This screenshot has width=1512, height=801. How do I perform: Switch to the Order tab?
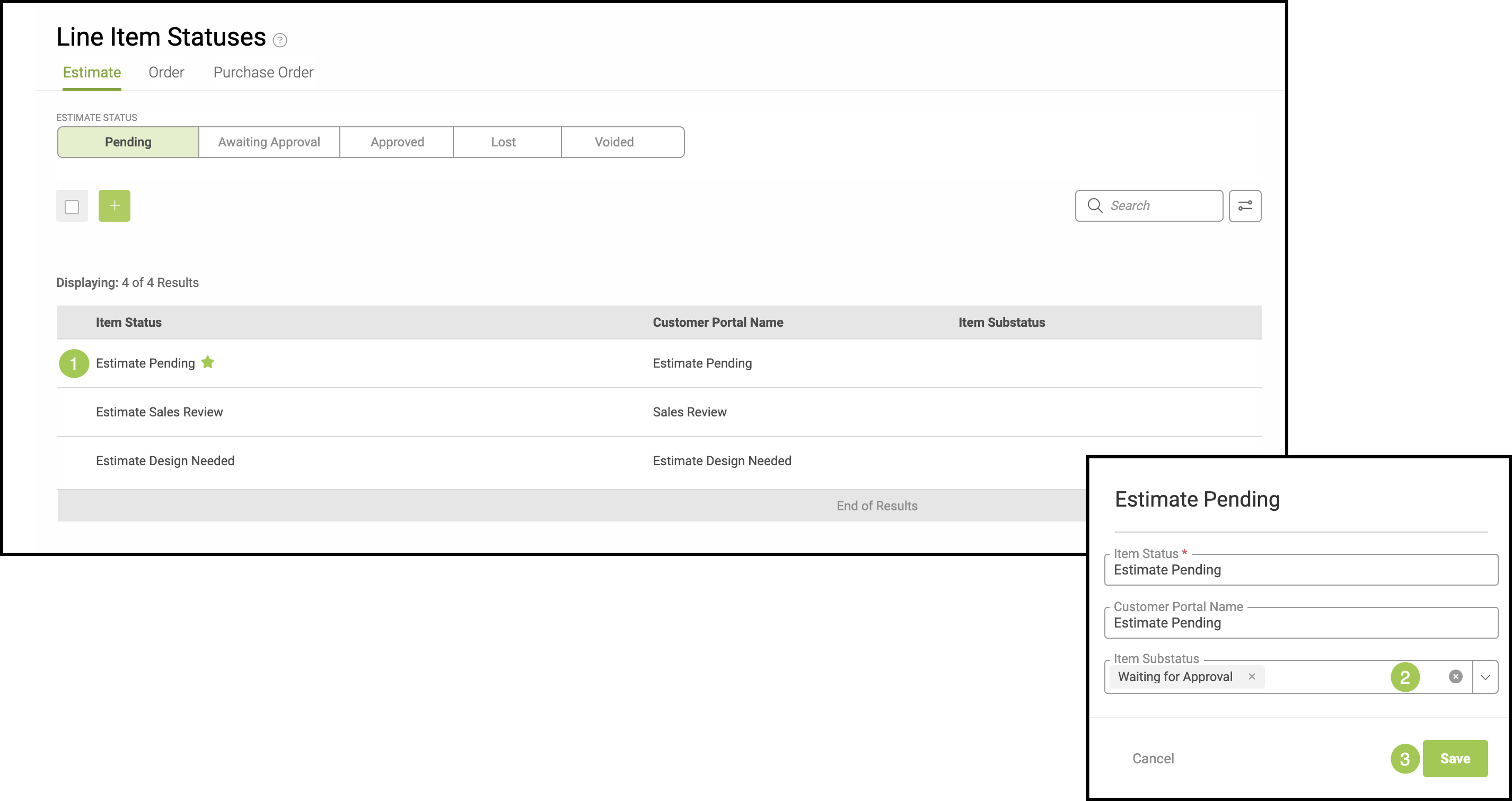[x=166, y=72]
